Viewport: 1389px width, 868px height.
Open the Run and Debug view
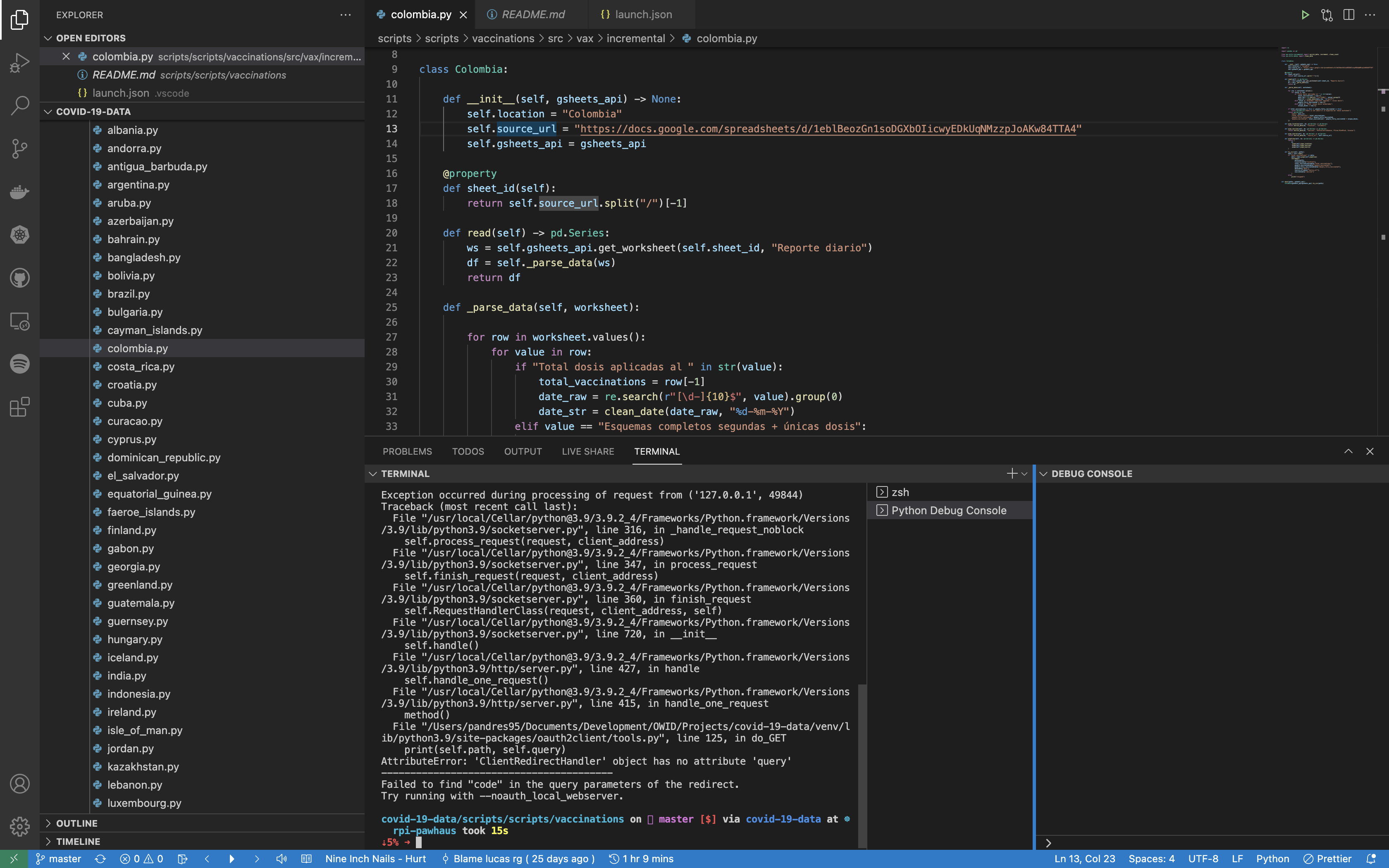pos(19,62)
